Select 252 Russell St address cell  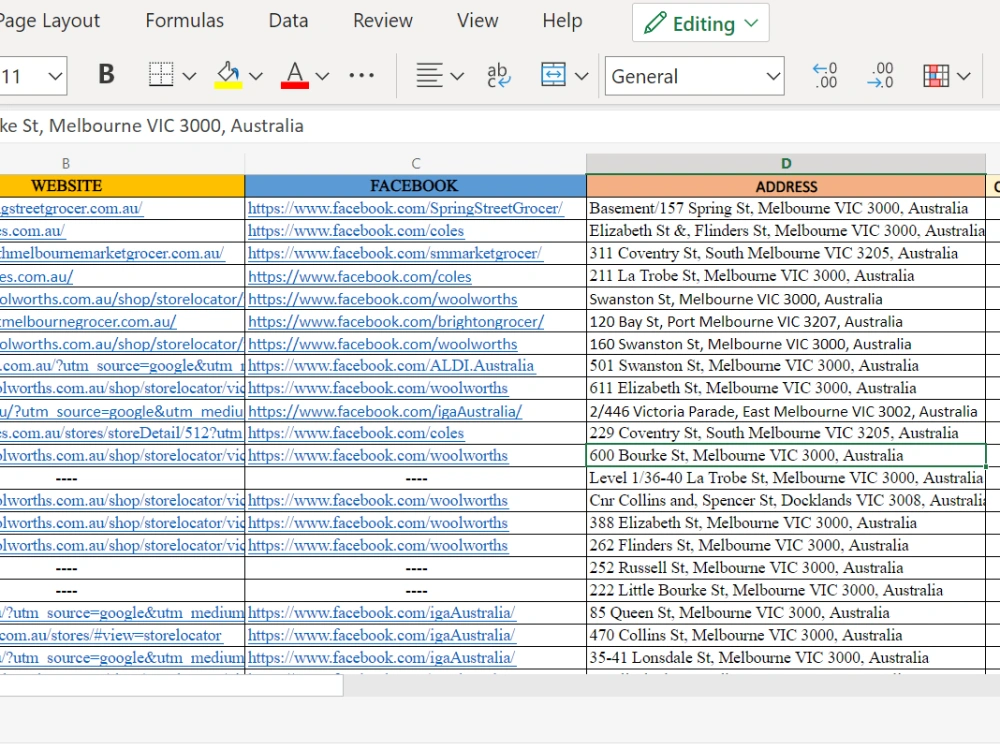786,568
